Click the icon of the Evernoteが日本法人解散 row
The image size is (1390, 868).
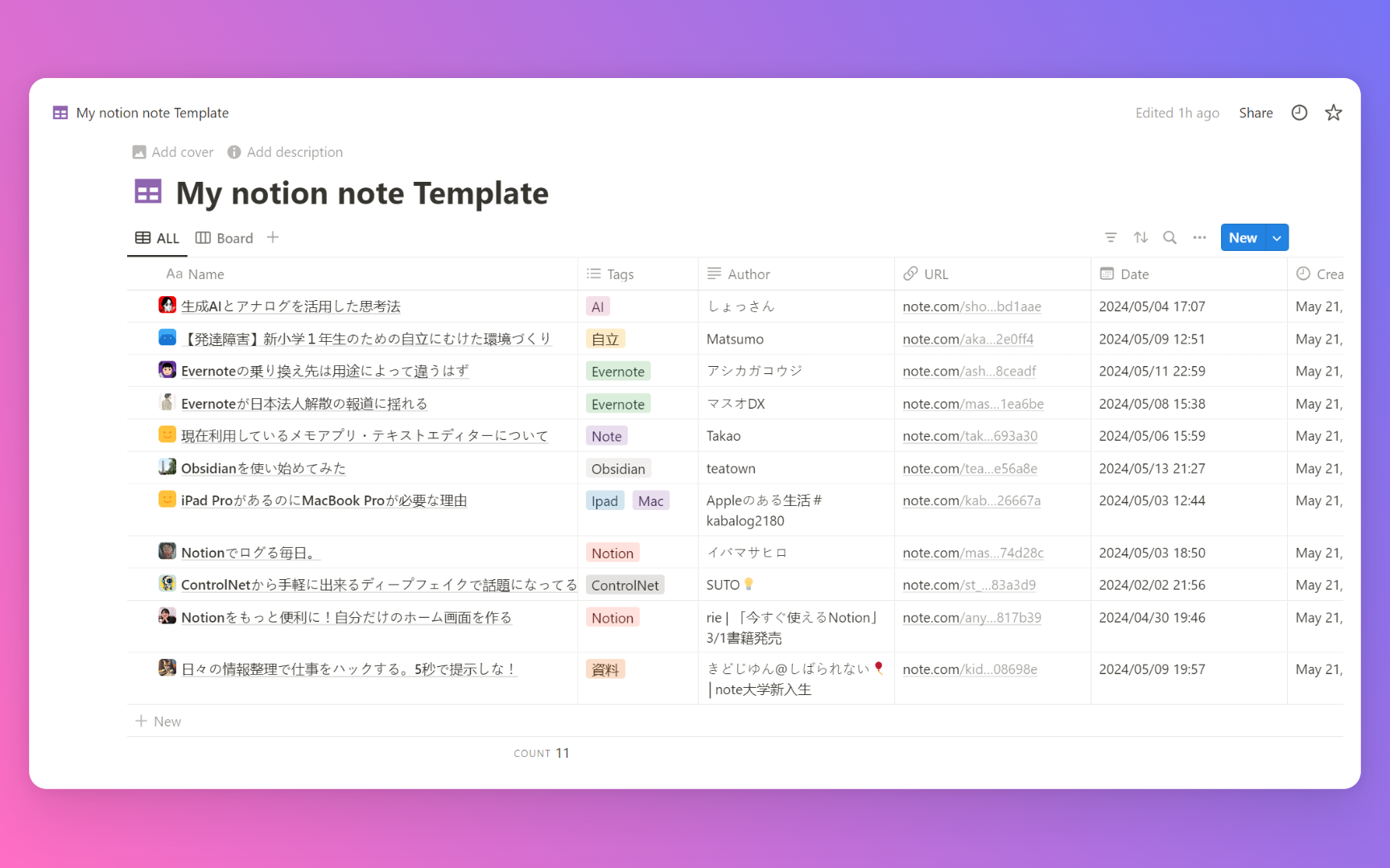[x=167, y=401]
